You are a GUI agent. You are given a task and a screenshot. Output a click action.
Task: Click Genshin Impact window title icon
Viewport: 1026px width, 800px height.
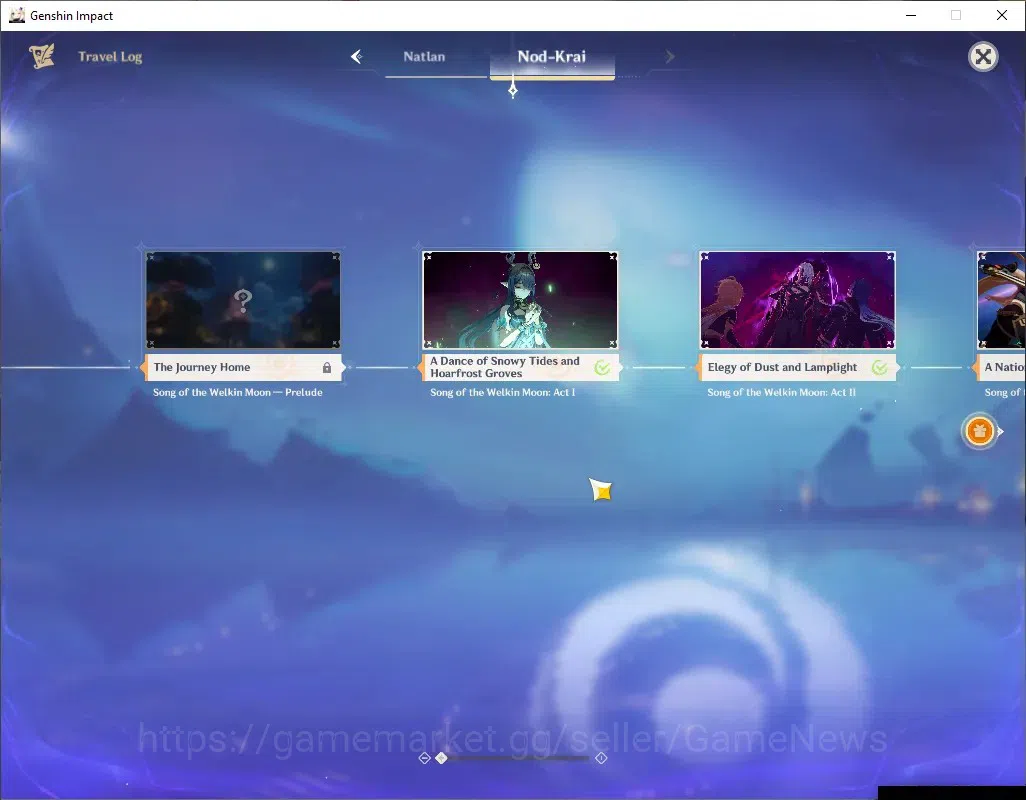(x=16, y=15)
